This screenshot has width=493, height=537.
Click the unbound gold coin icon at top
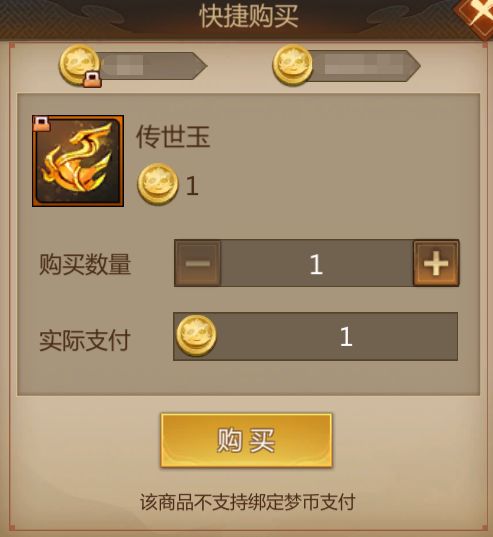coord(293,65)
